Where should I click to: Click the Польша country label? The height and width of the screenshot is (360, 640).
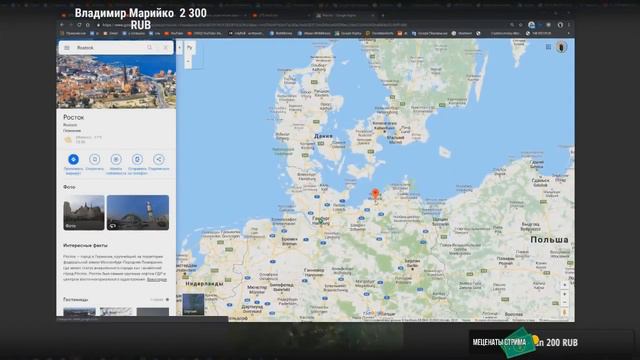tap(549, 240)
